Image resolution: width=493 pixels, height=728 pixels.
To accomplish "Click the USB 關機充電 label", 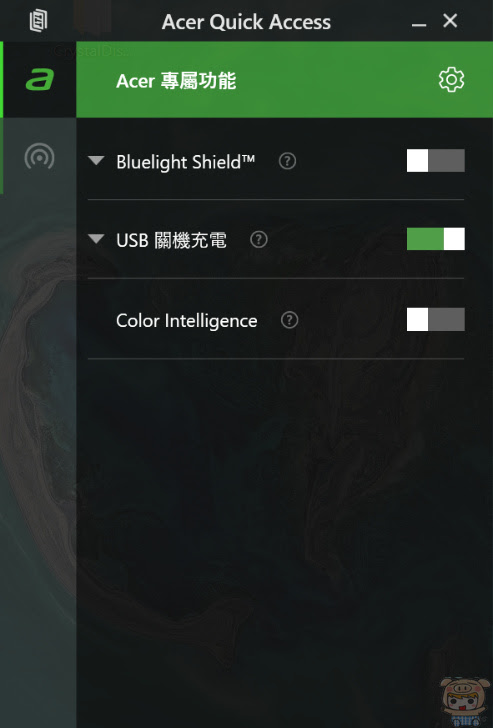I will point(171,240).
